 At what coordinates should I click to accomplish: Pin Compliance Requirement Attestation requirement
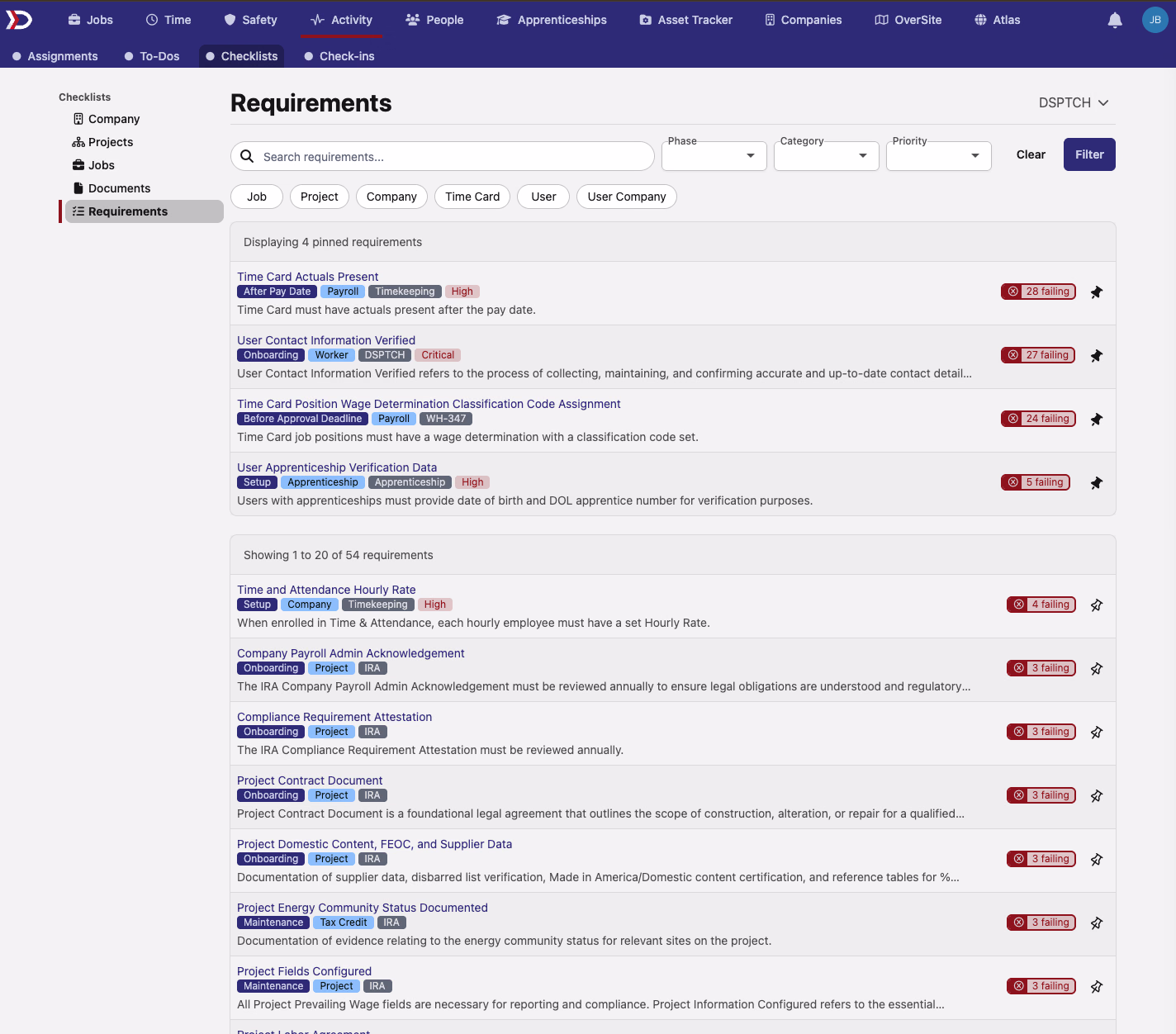pos(1097,733)
